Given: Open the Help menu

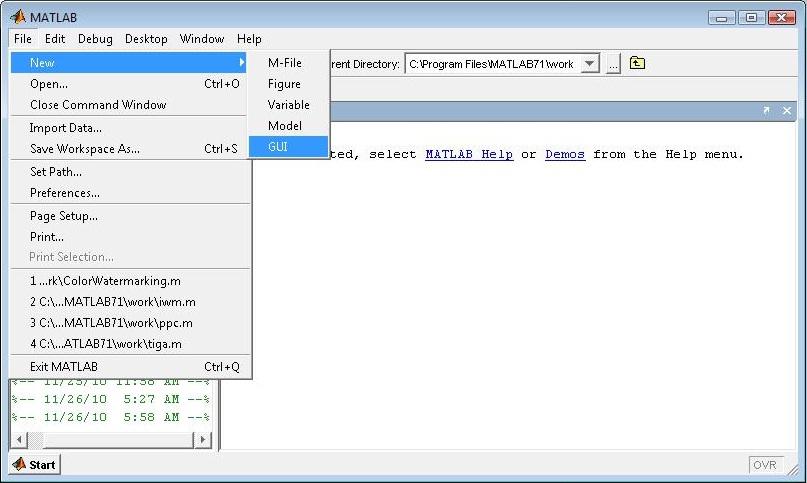Looking at the screenshot, I should click(x=249, y=39).
